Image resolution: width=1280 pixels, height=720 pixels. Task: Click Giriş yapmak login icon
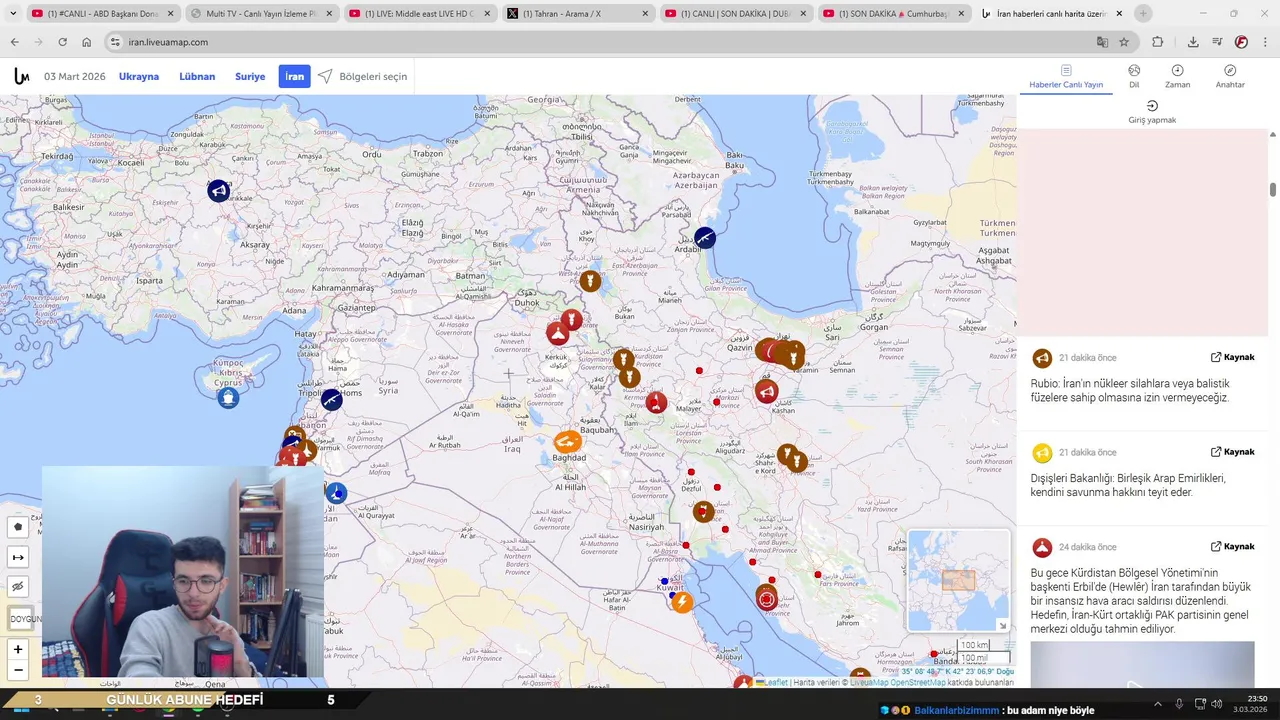pos(1152,106)
